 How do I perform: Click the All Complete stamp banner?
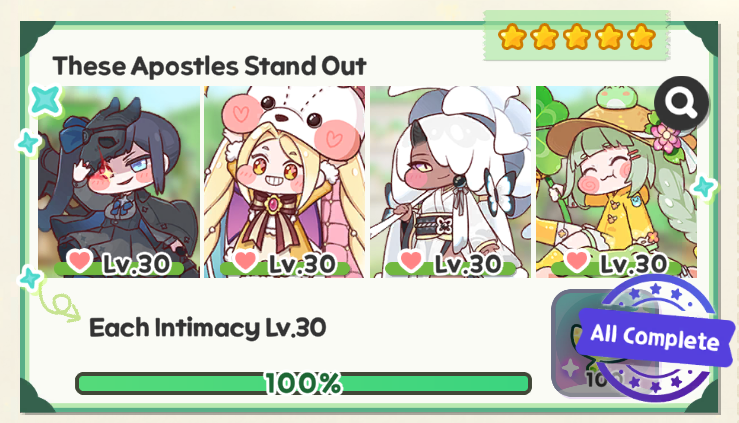655,337
